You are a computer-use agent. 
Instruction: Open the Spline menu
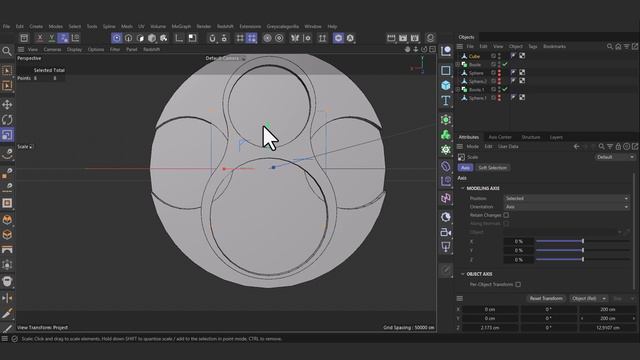pos(109,27)
